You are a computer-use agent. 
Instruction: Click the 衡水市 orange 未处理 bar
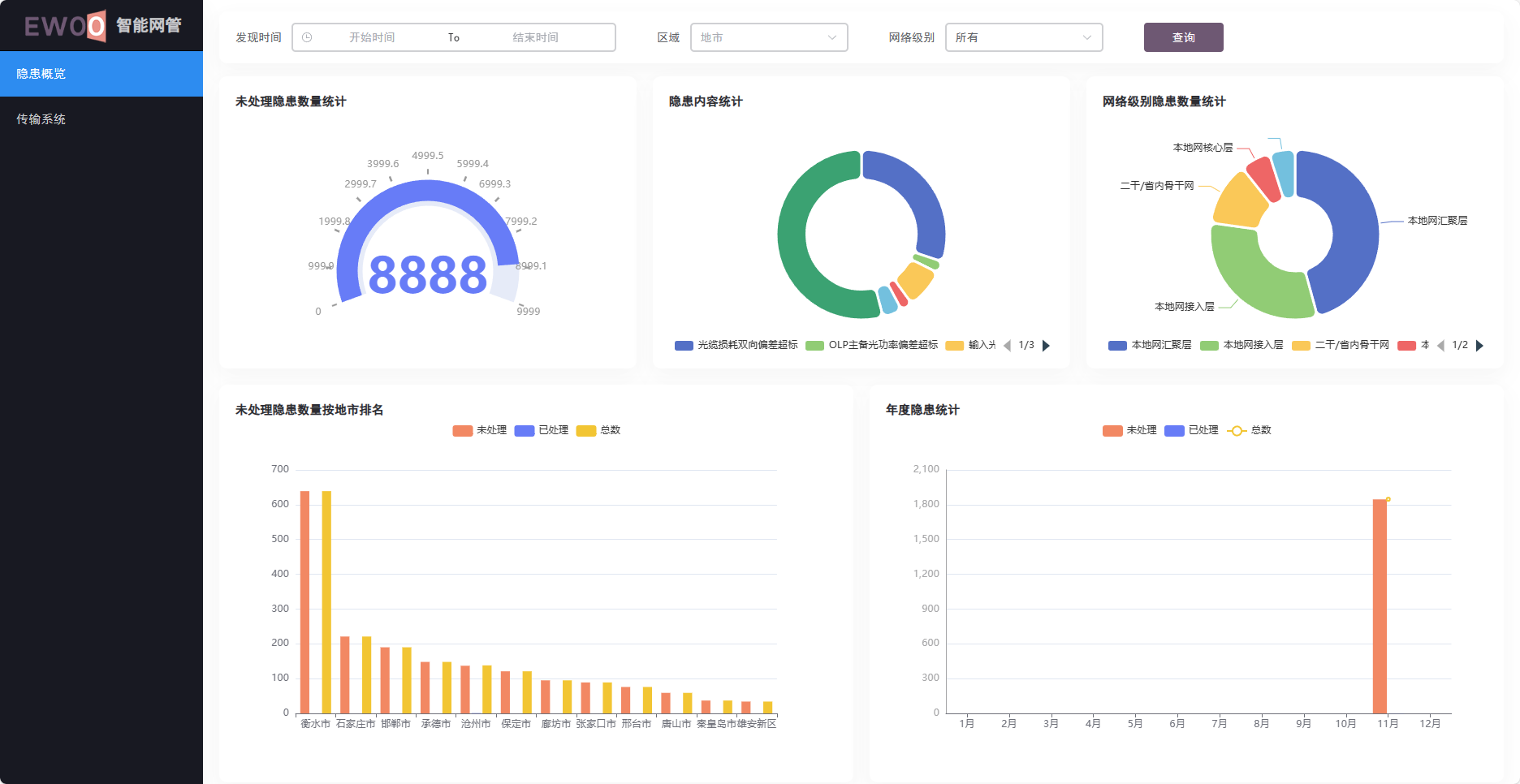(305, 602)
